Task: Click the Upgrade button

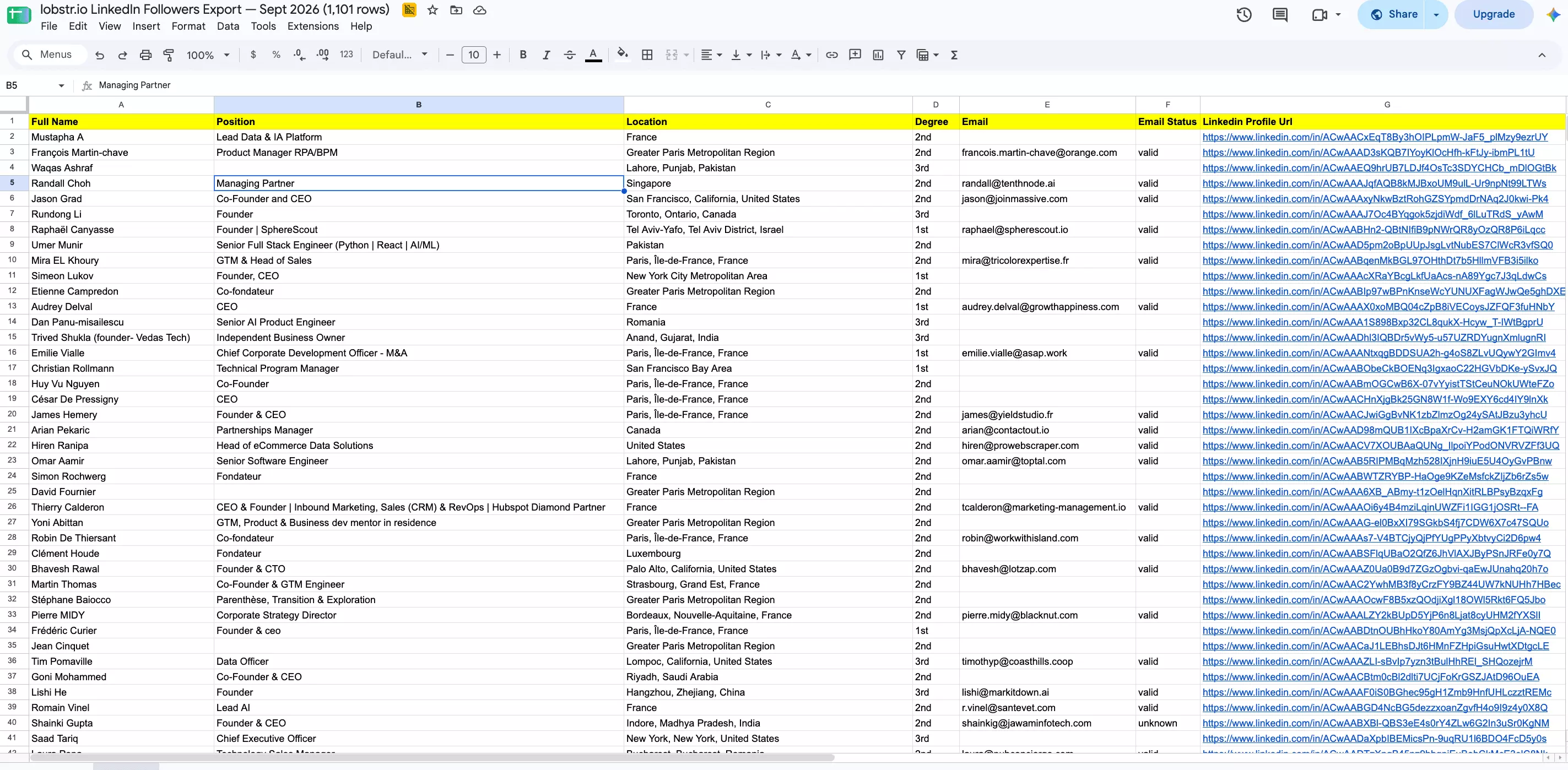Action: pos(1494,15)
